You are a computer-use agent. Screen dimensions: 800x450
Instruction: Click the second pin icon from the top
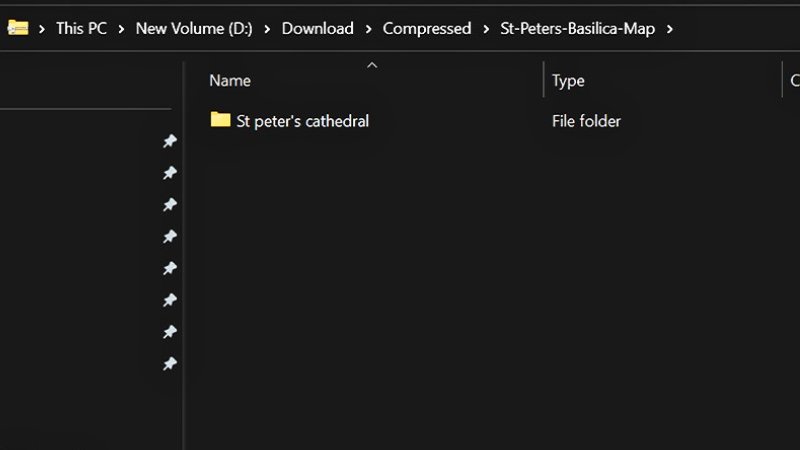click(170, 174)
